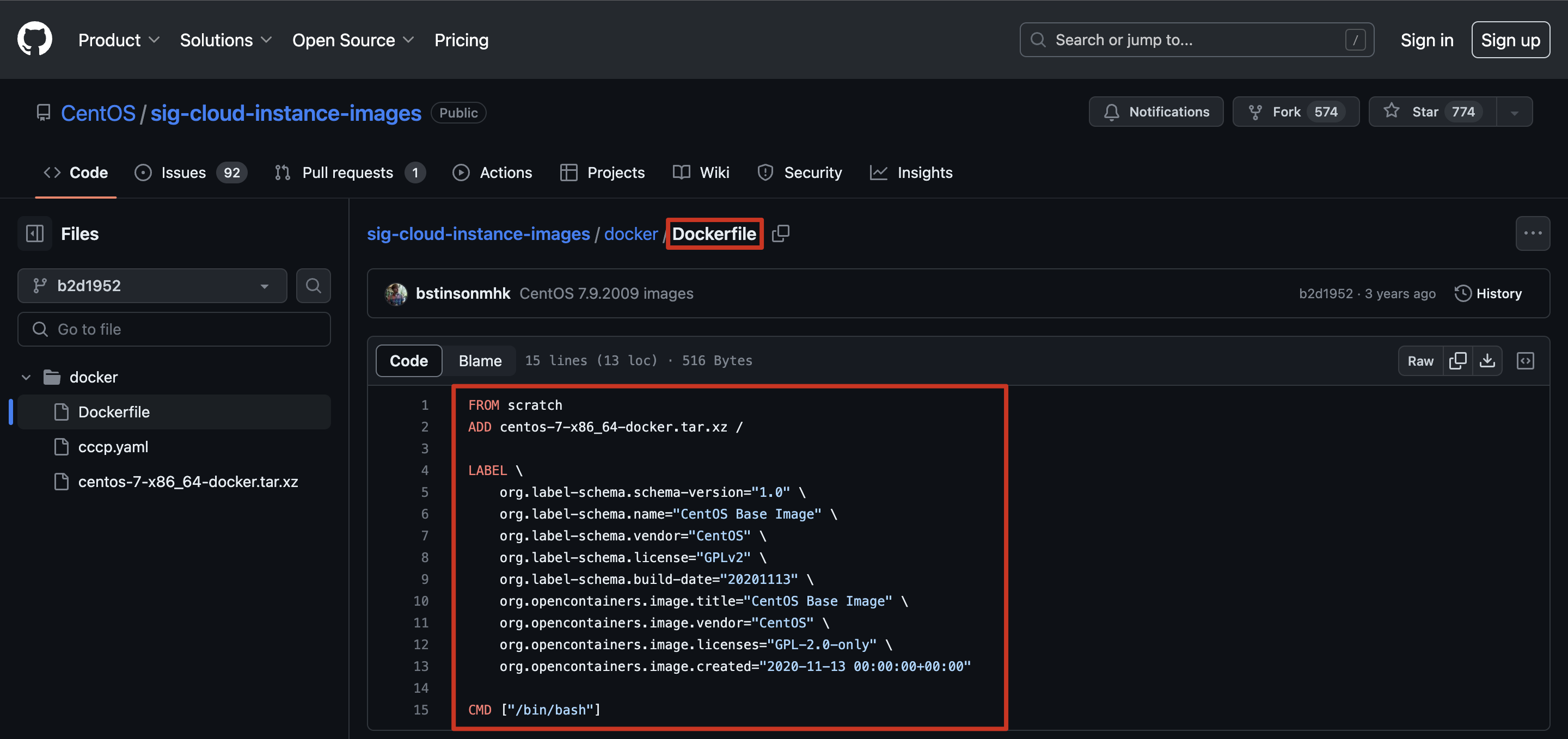Viewport: 1568px width, 739px height.
Task: Click the Sign up button
Action: pos(1510,40)
